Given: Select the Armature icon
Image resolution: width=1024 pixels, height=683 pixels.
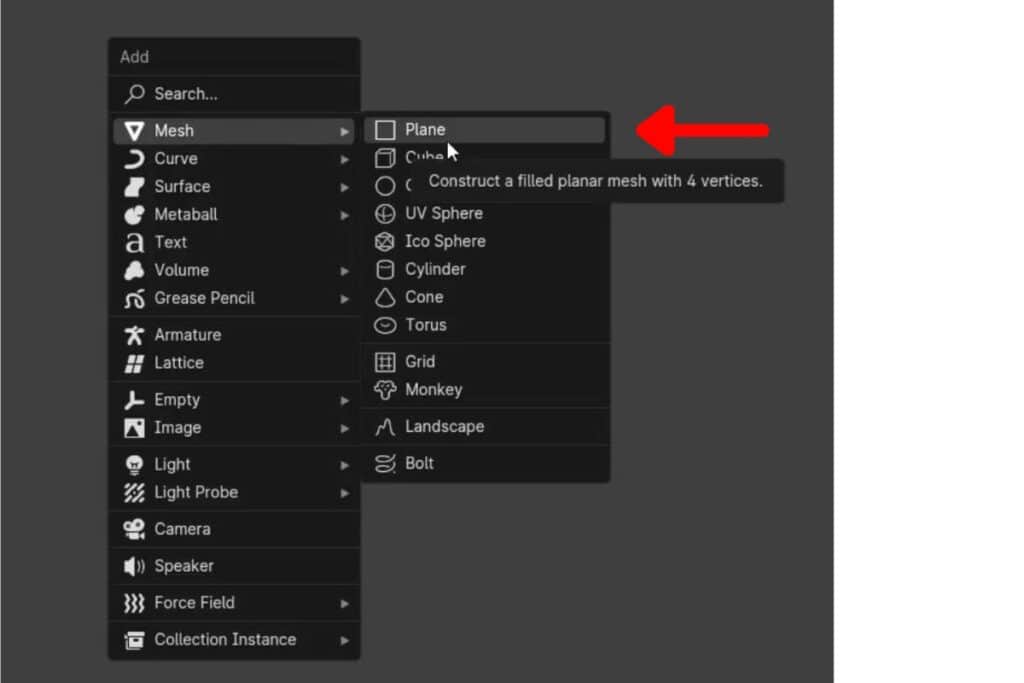Looking at the screenshot, I should coord(134,334).
